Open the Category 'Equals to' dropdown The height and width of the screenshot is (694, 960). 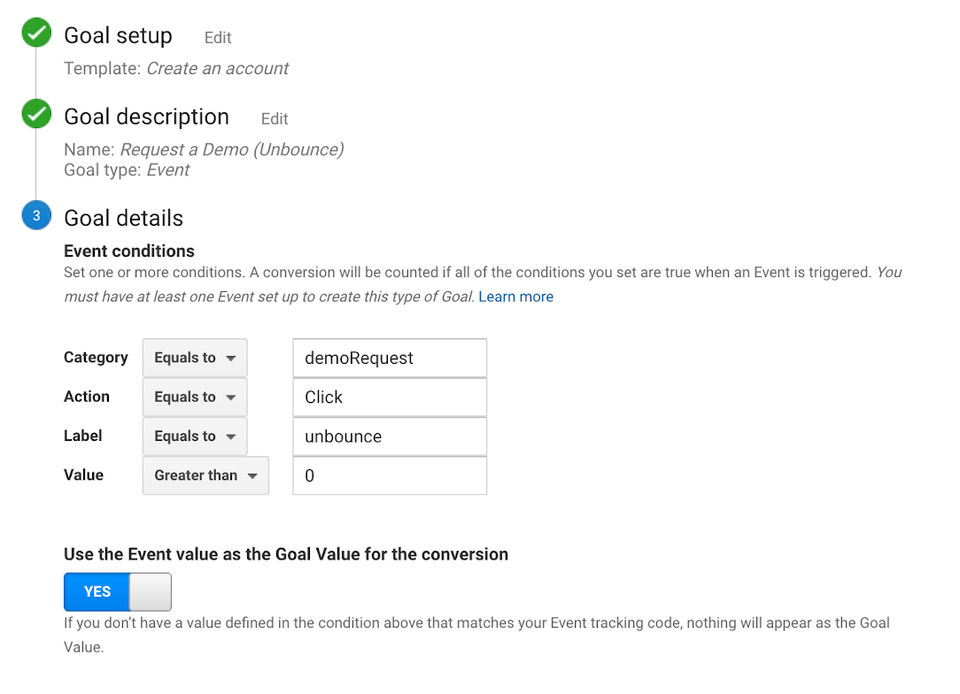(195, 358)
